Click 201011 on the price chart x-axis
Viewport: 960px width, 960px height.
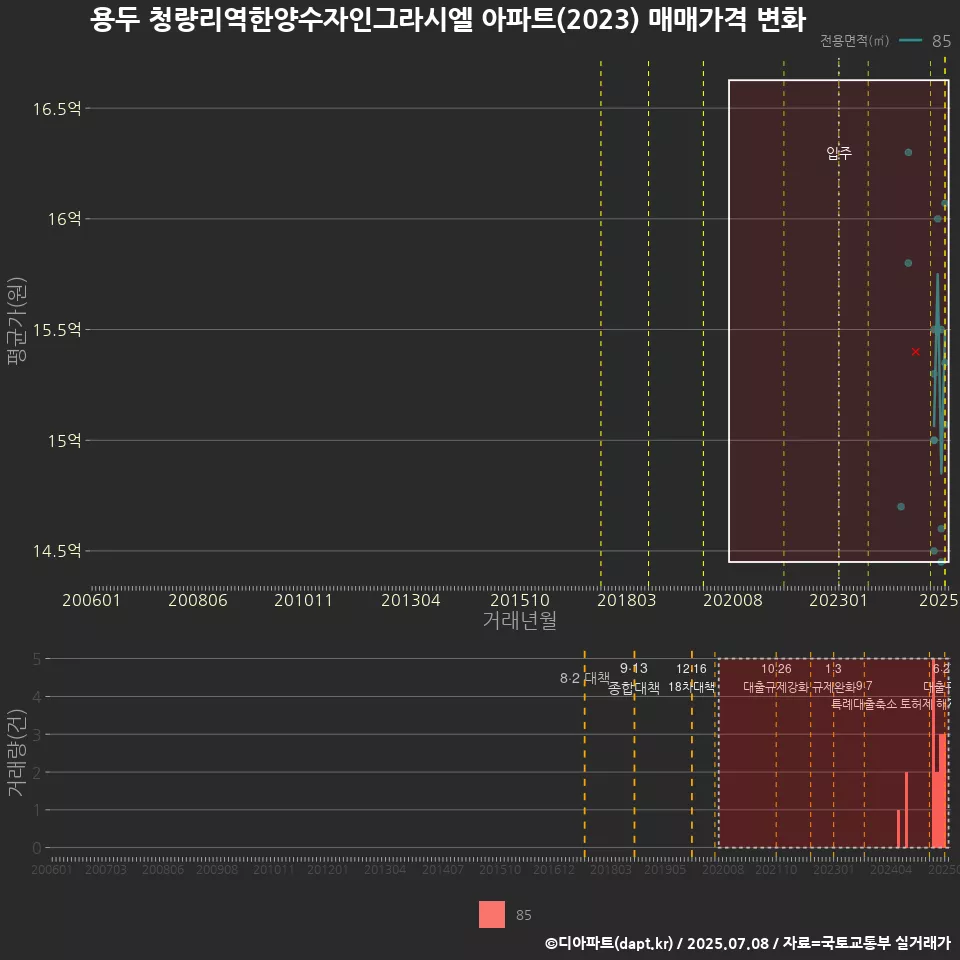pos(303,600)
